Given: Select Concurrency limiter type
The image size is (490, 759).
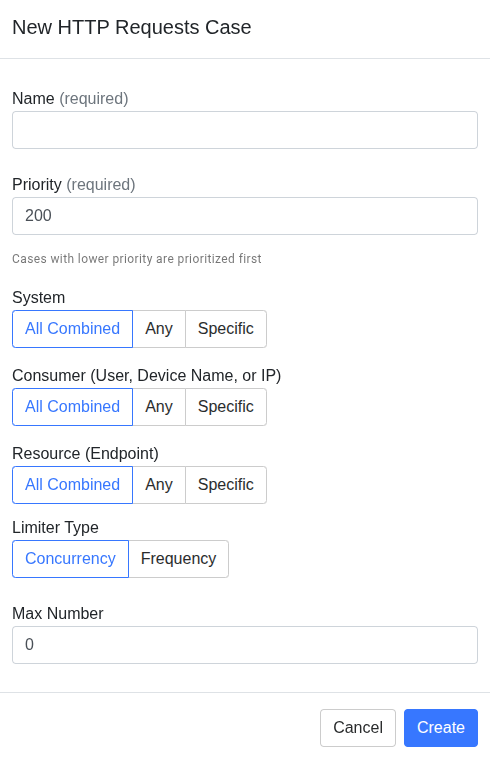Looking at the screenshot, I should (x=71, y=559).
